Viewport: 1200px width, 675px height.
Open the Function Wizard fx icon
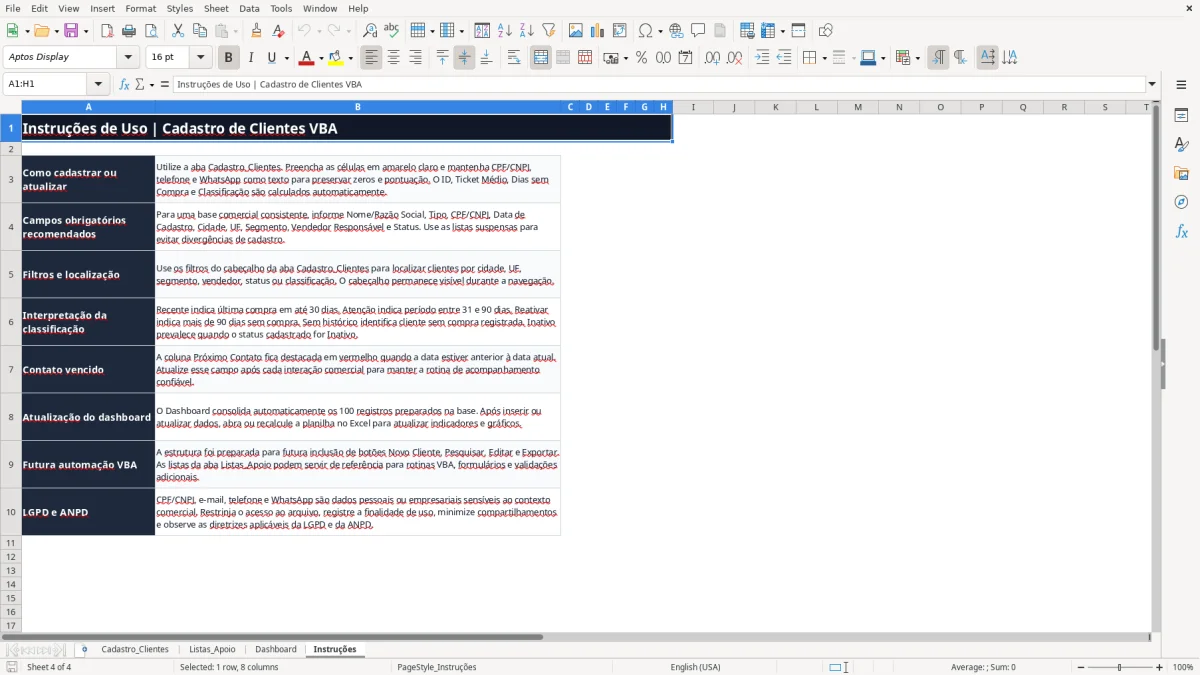click(x=124, y=84)
